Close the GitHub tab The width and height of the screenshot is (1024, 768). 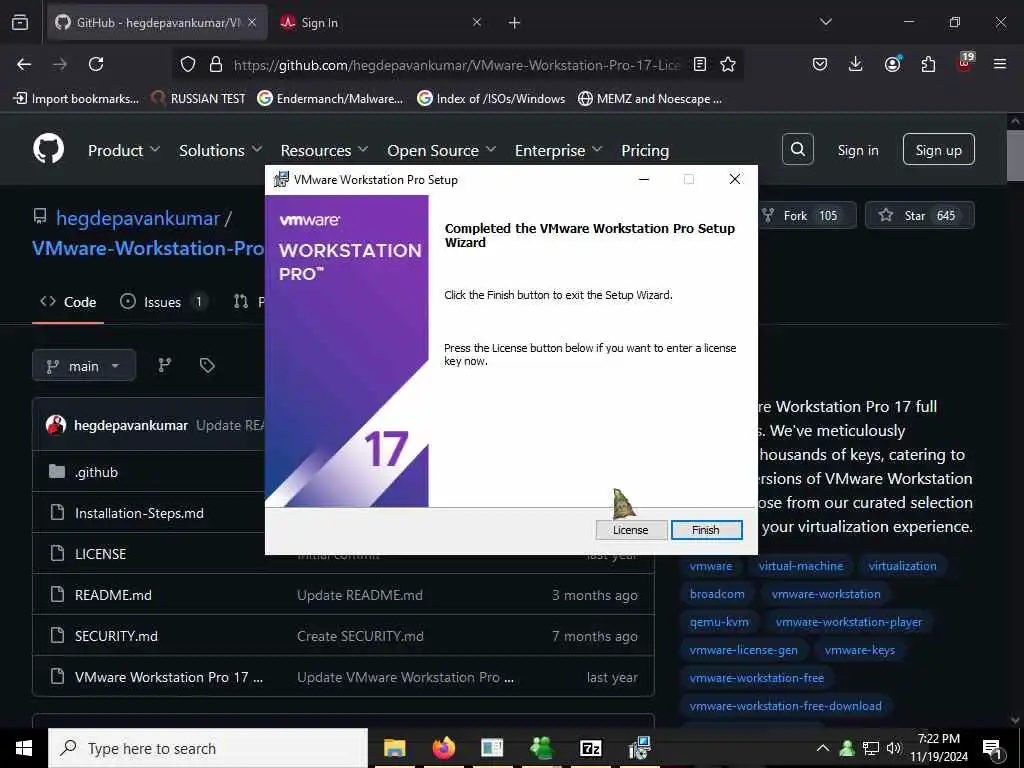pyautogui.click(x=252, y=22)
